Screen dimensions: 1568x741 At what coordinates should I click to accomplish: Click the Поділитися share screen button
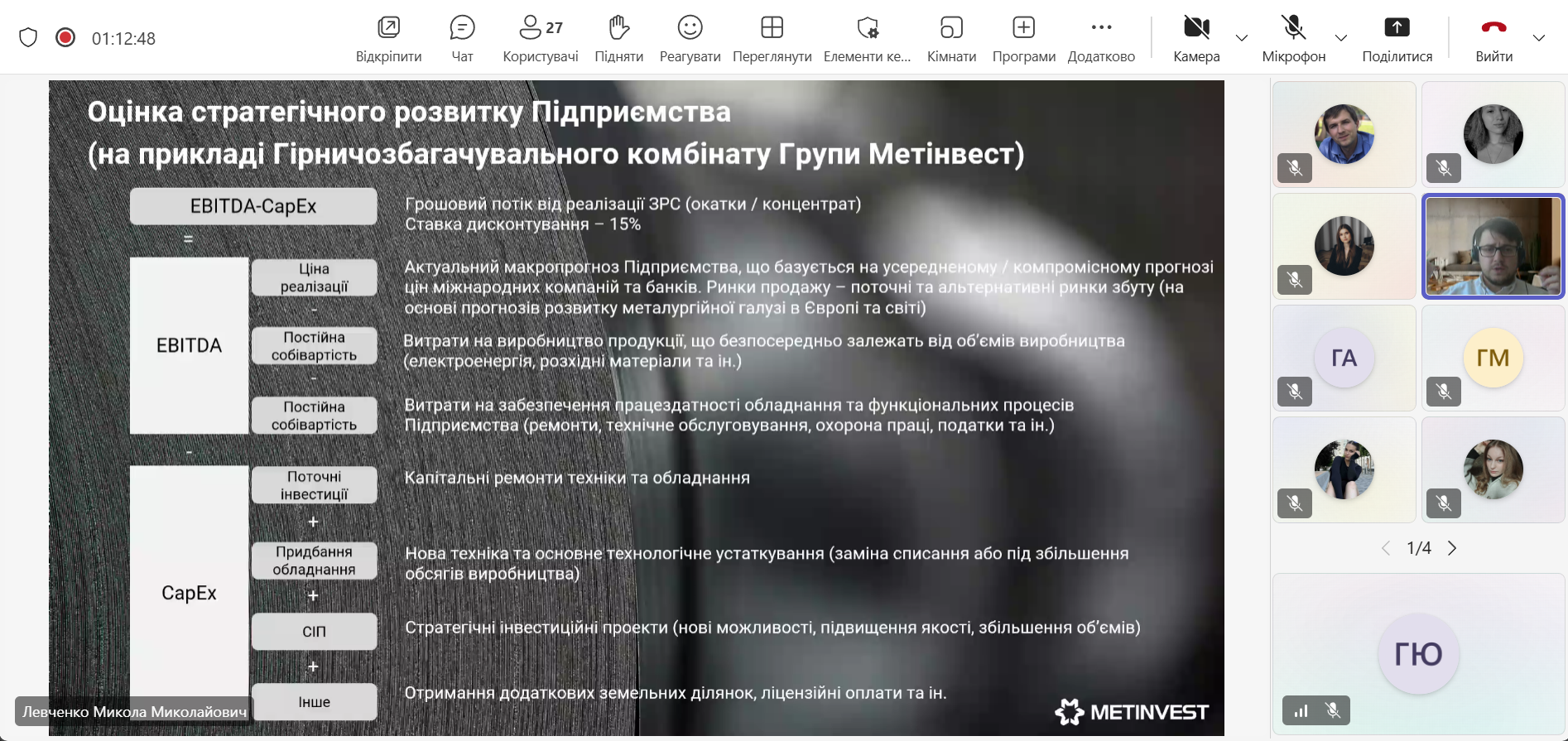1397,38
